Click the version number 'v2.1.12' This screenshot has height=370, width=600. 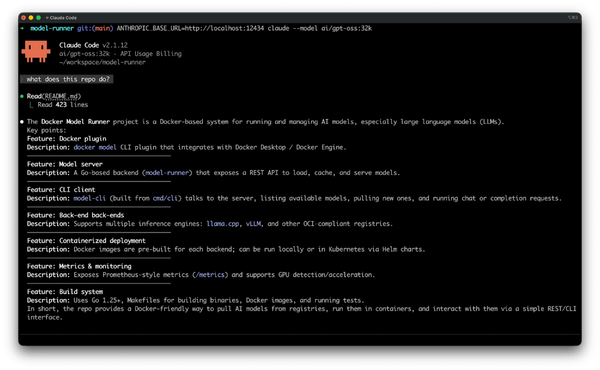click(115, 45)
